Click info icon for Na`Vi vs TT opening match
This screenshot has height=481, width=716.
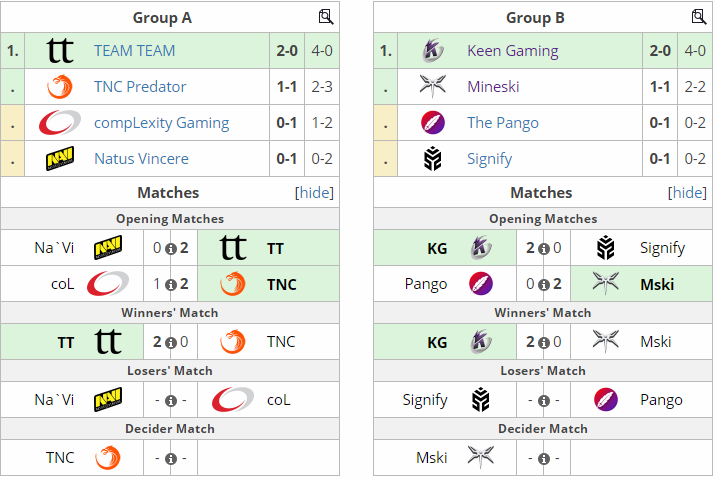(171, 249)
